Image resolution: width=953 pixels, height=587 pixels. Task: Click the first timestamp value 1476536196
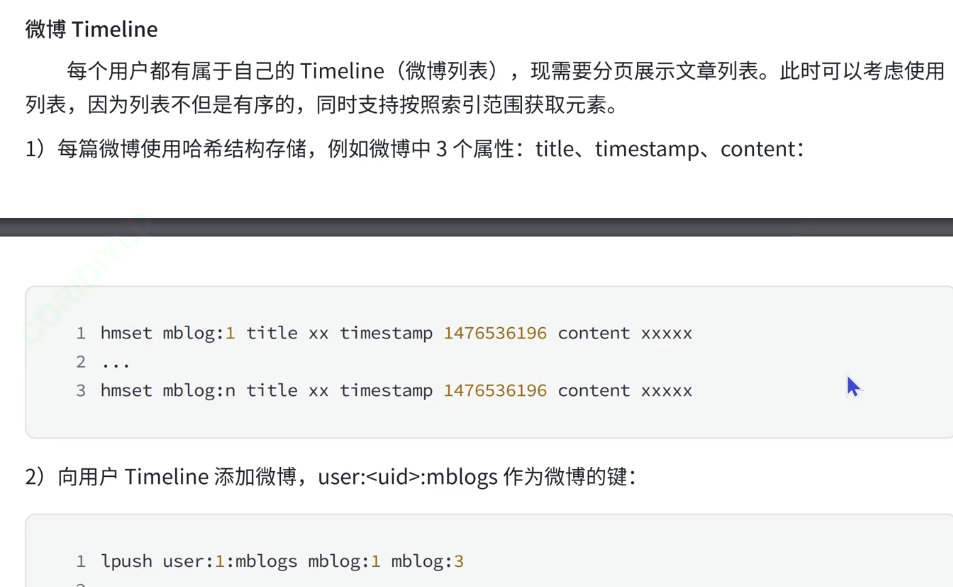tap(495, 333)
